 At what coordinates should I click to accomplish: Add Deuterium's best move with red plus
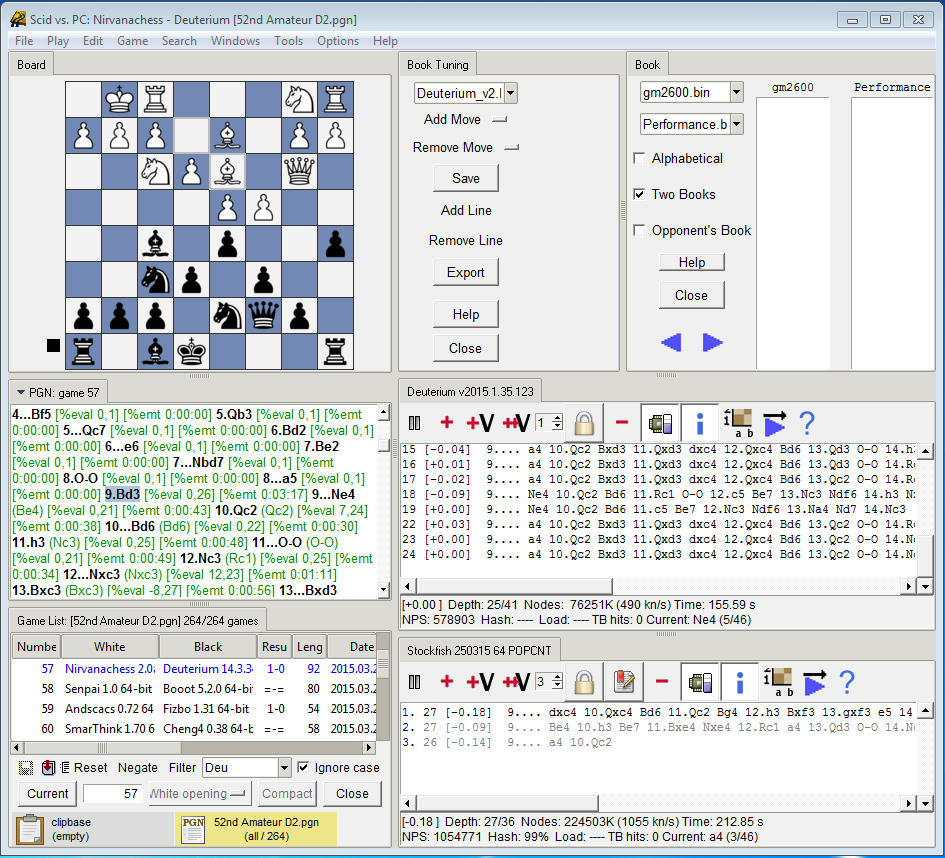coord(447,422)
